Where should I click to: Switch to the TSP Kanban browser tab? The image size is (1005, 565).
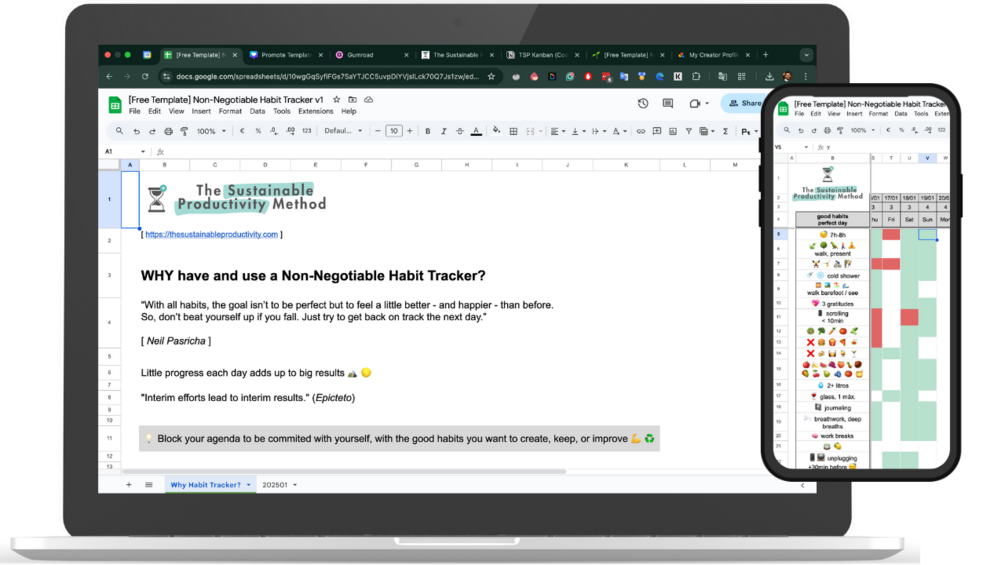[x=543, y=55]
